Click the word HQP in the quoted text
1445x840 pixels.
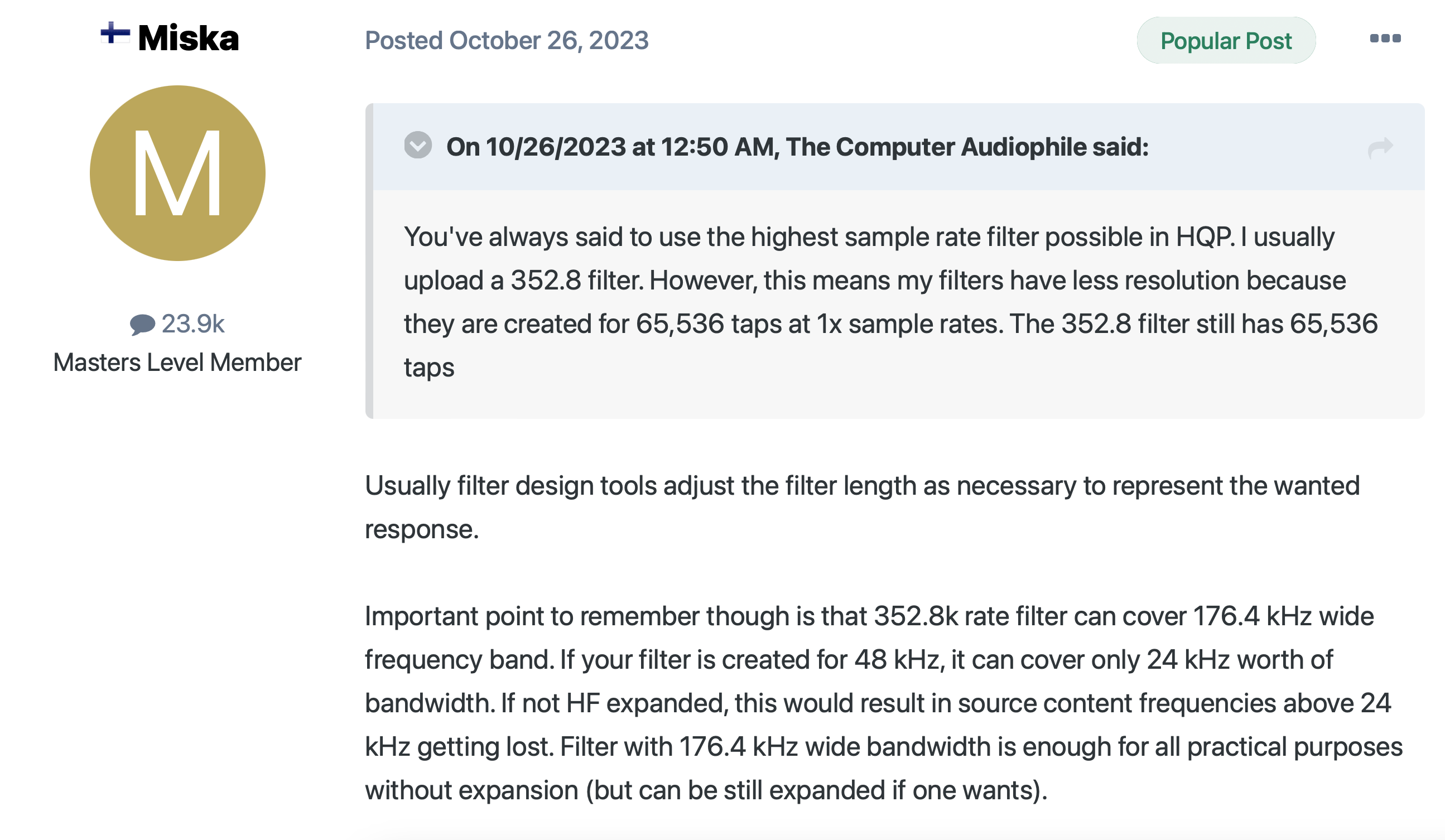(1203, 237)
